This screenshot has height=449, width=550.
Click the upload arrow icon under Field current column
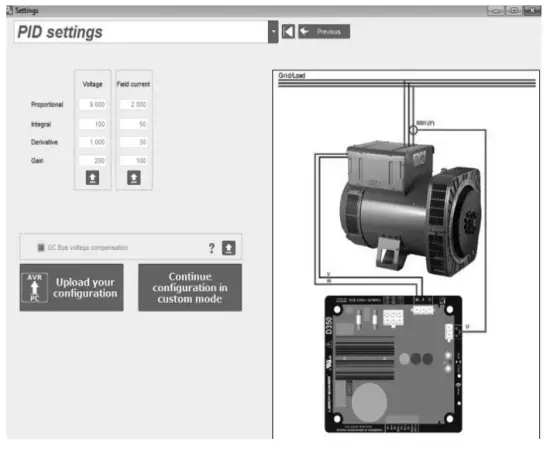pos(134,178)
